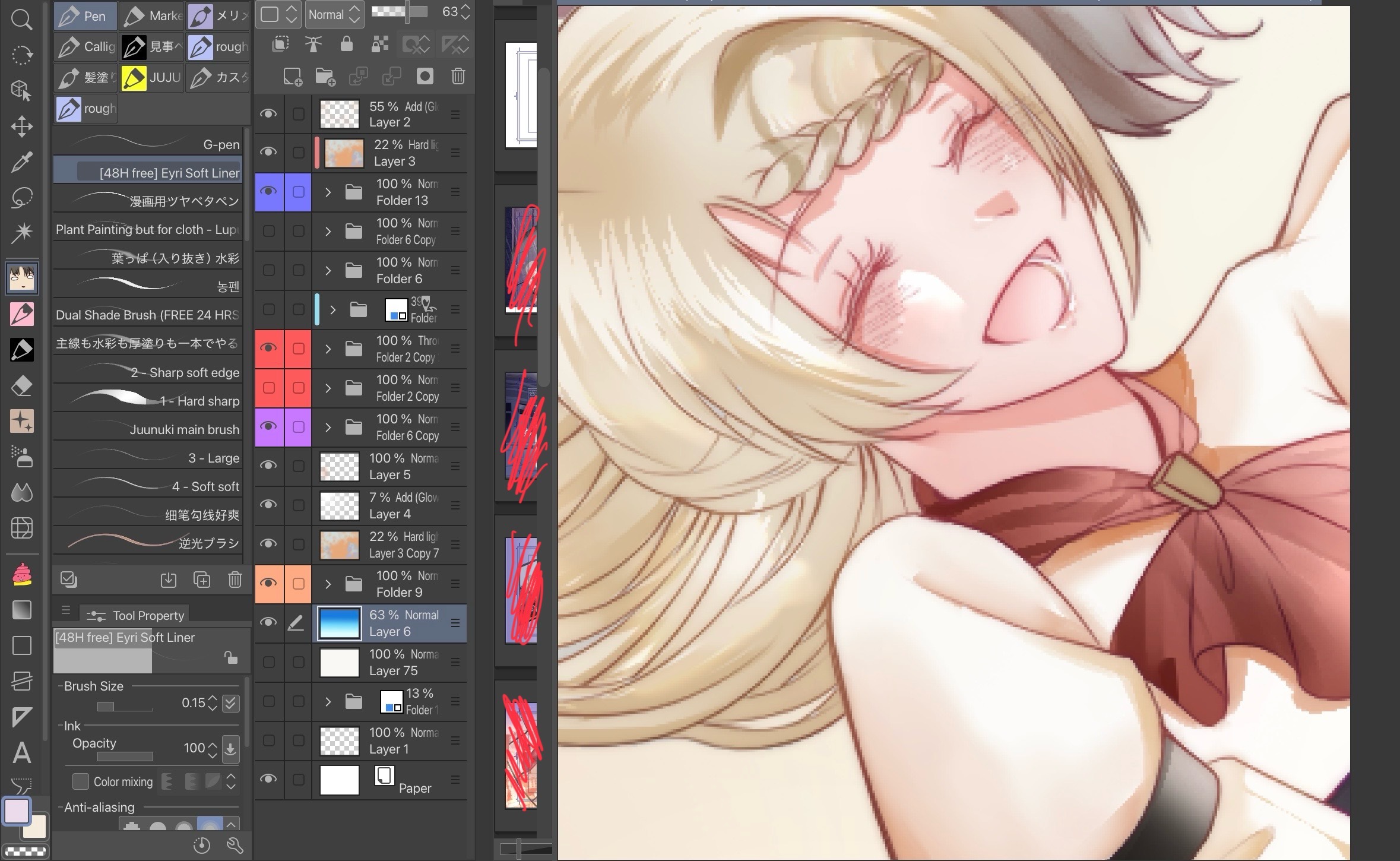Expand Folder 9 layer group
Image resolution: width=1400 pixels, height=861 pixels.
[328, 584]
